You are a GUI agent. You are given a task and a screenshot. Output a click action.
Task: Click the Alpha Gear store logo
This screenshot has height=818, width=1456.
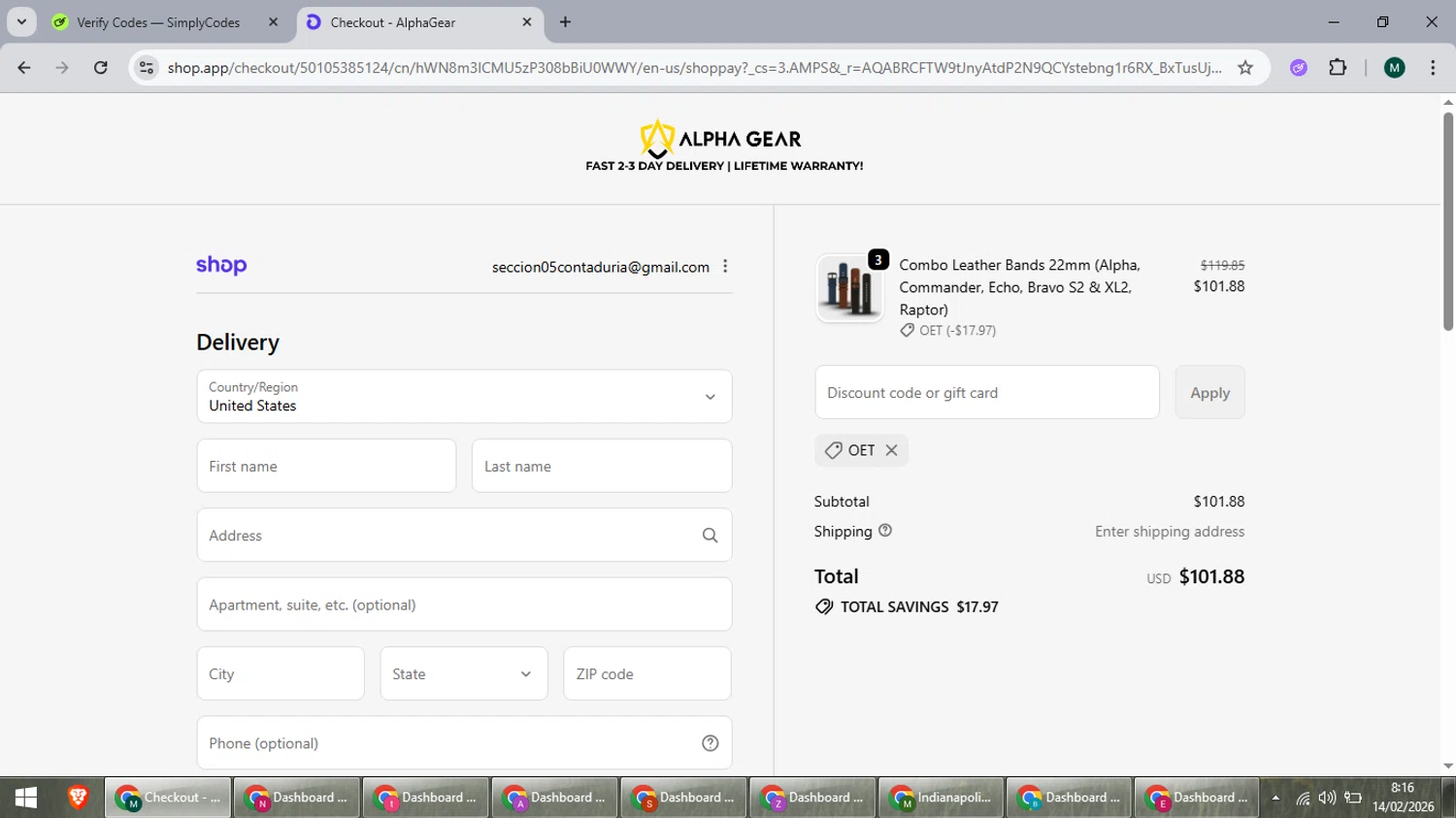point(724,147)
